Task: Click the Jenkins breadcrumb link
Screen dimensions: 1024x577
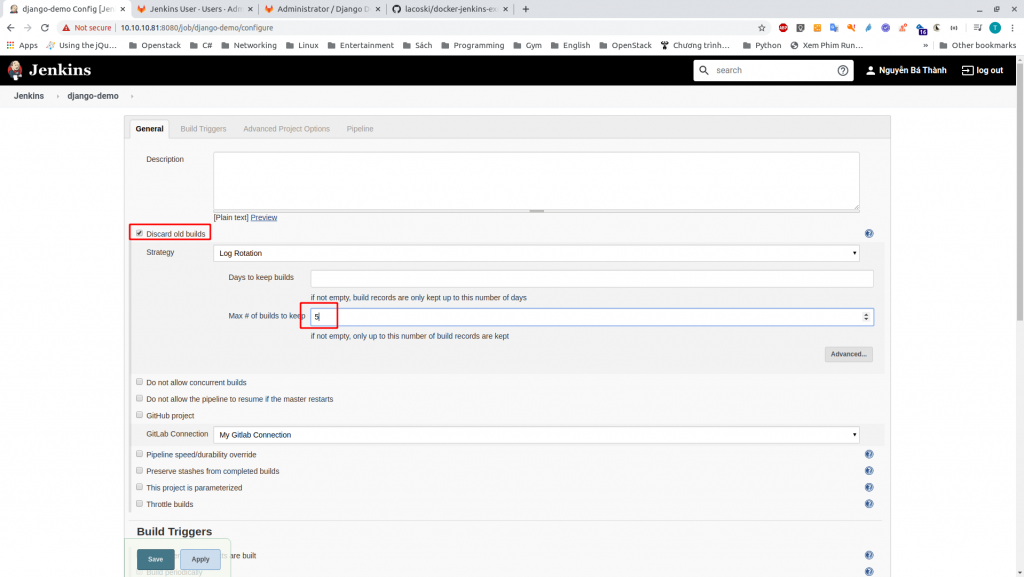Action: (x=29, y=96)
